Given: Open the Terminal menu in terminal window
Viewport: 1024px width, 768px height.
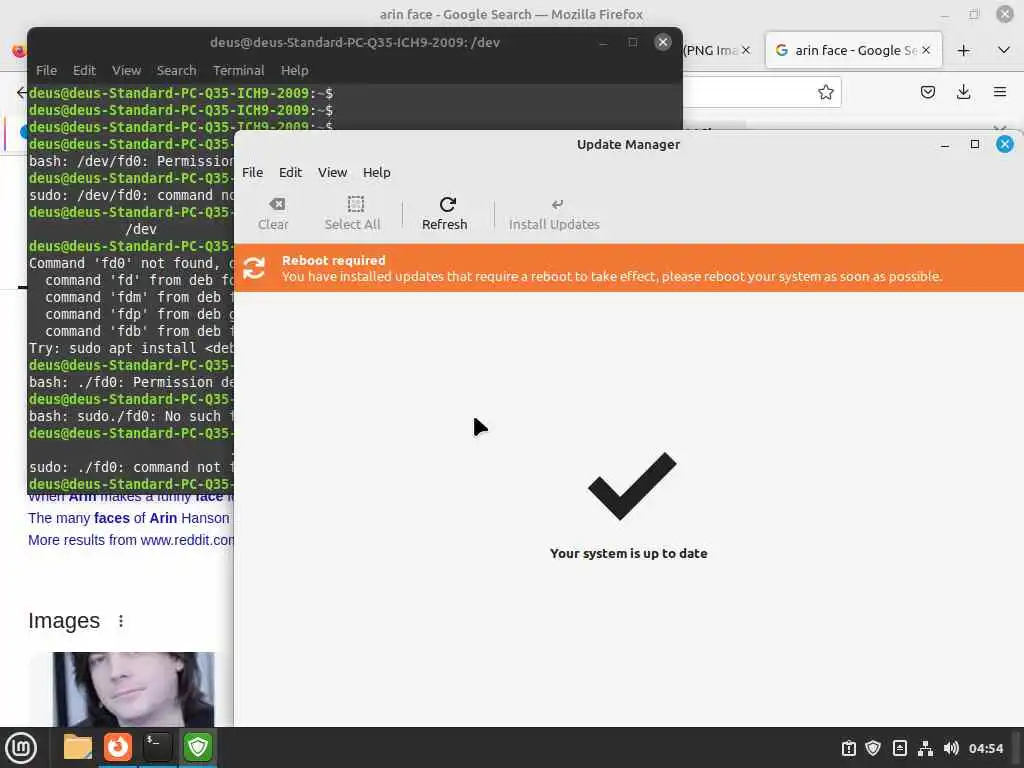Looking at the screenshot, I should pos(238,71).
